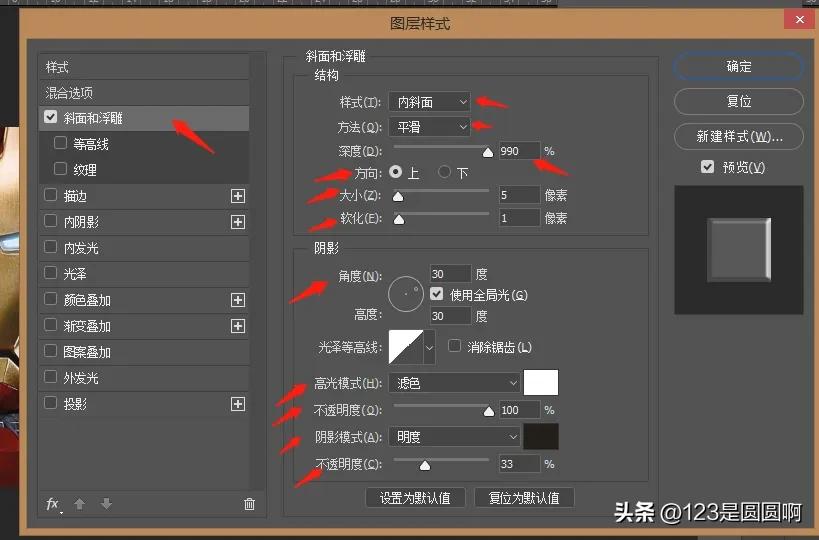Enable 消除锯齿 checkbox
This screenshot has height=540, width=819.
(454, 346)
